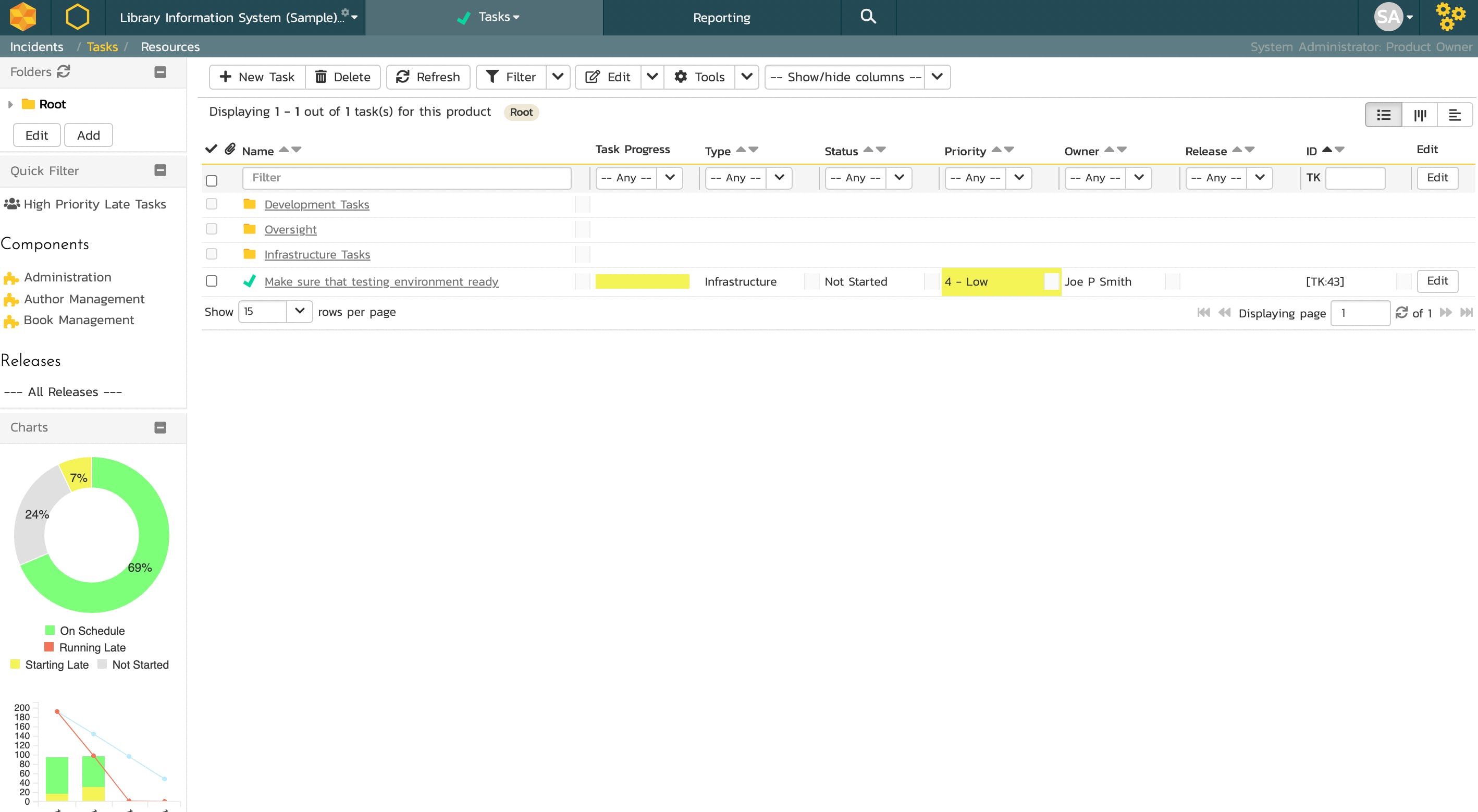Viewport: 1478px width, 812px height.
Task: Go to the Incidents tab
Action: [36, 46]
